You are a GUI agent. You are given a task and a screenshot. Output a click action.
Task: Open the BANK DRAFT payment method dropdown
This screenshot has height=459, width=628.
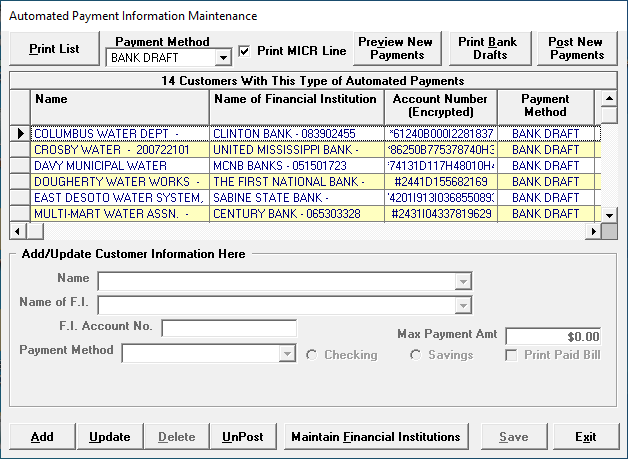223,58
